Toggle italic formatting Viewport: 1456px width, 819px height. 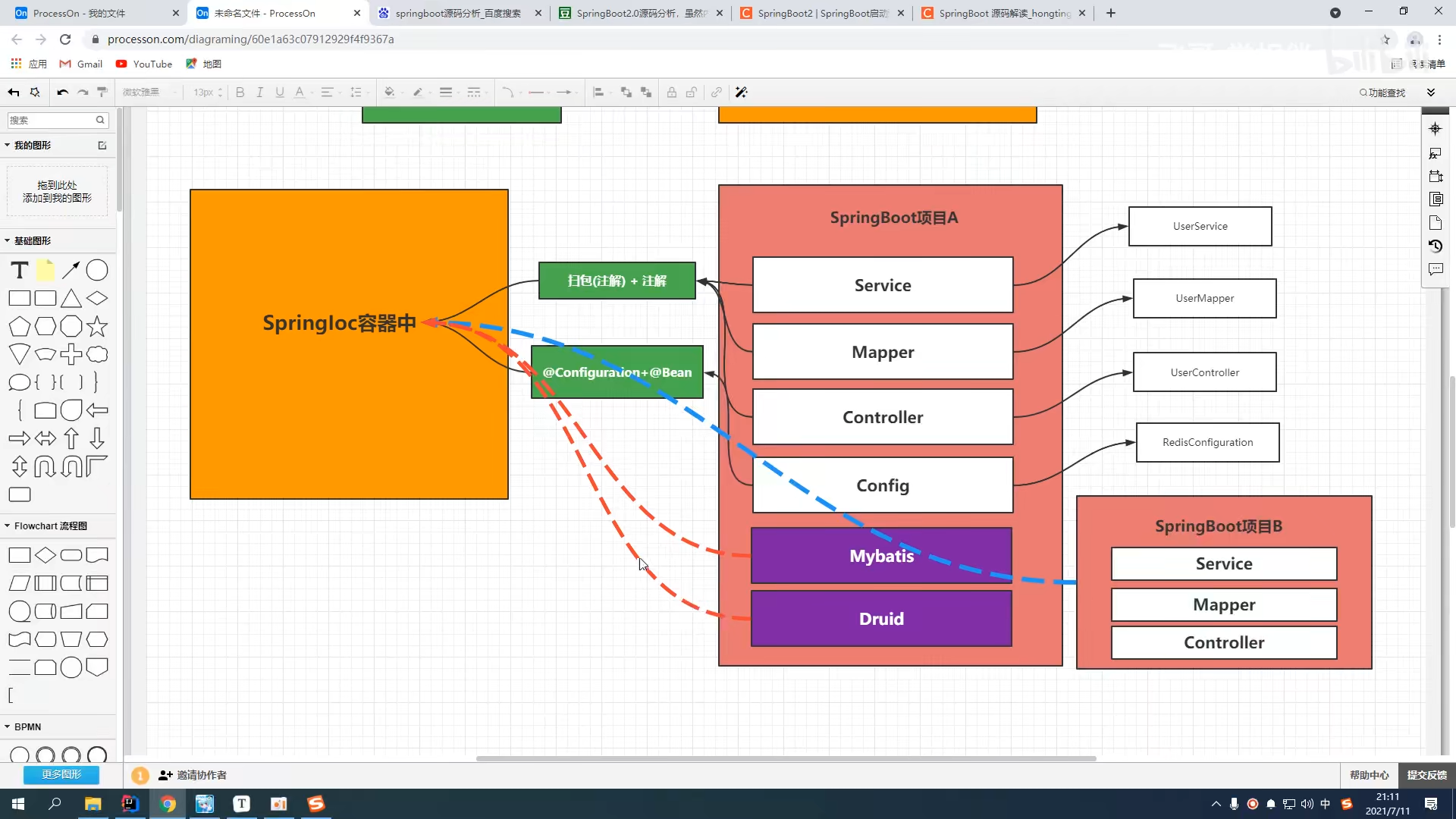[x=260, y=93]
